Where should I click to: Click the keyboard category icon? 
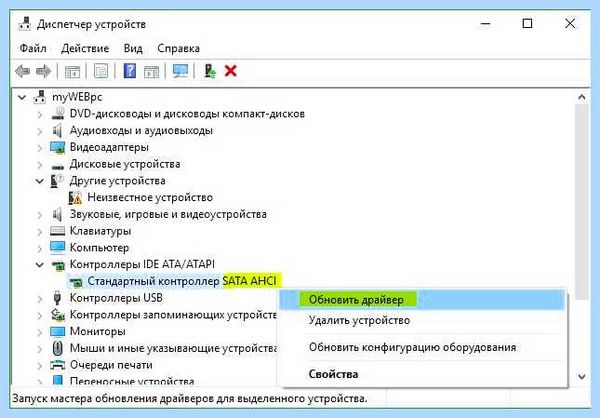tap(57, 231)
